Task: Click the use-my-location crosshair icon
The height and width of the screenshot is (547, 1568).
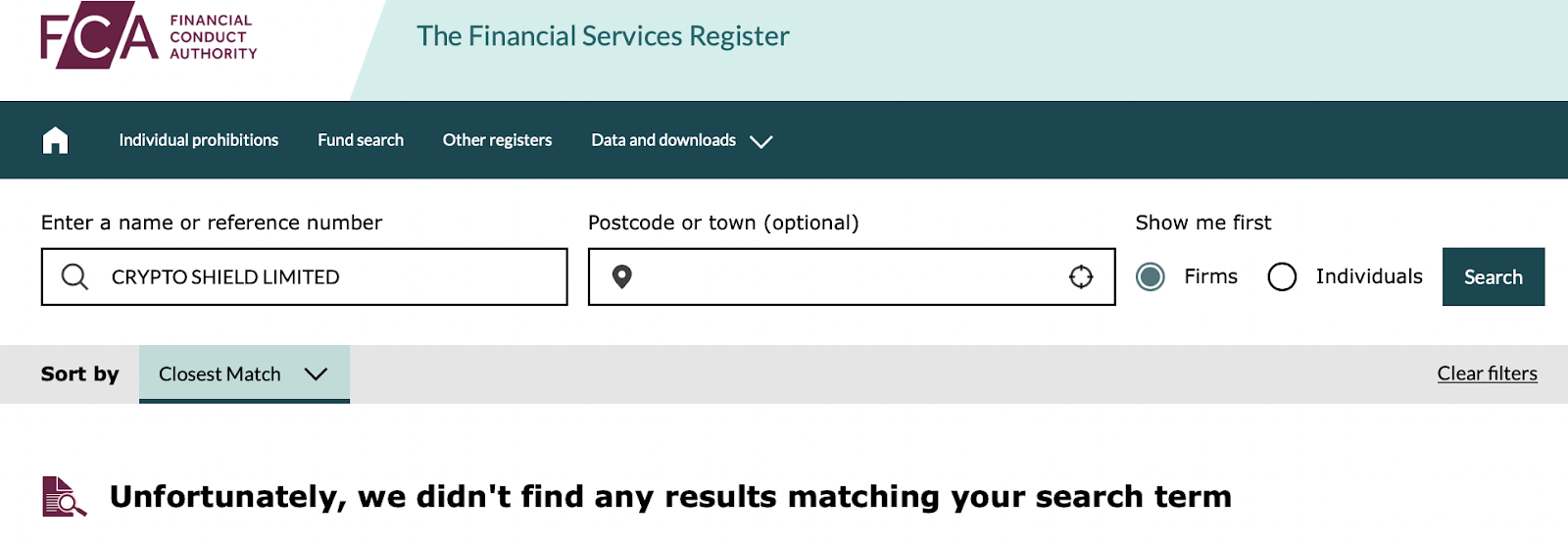Action: tap(1081, 277)
